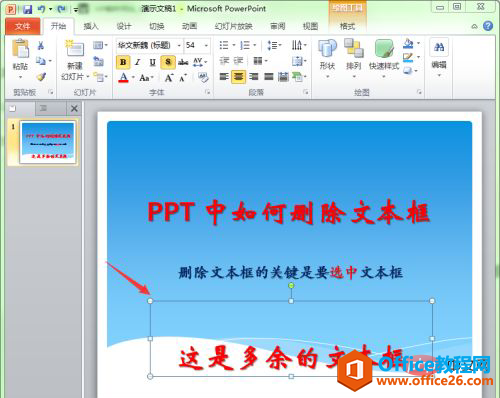
Task: Minimize the ribbon with caret button
Action: 474,26
